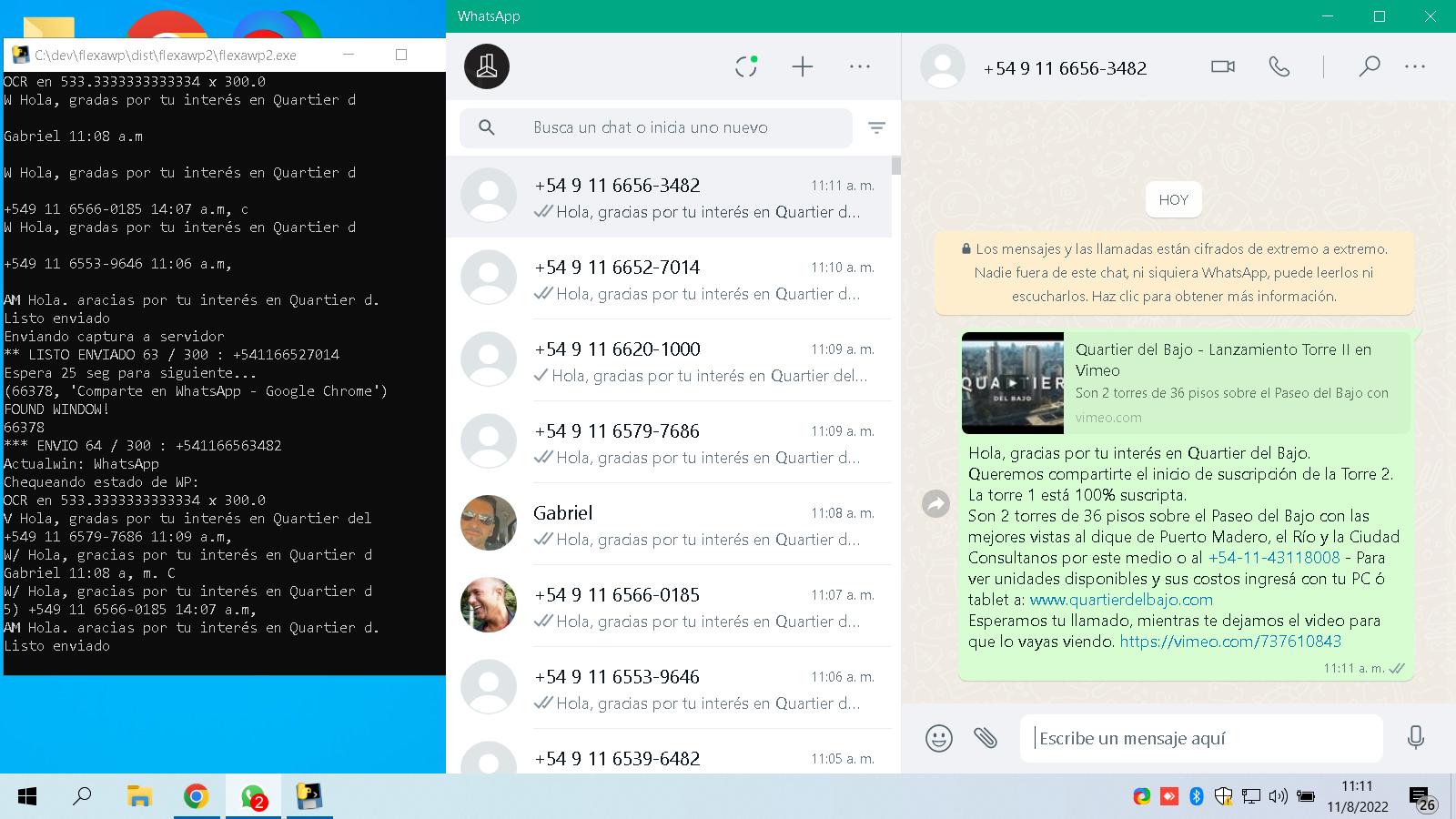This screenshot has height=819, width=1456.
Task: Open the Vimeo video preview thumbnail
Action: (x=1013, y=383)
